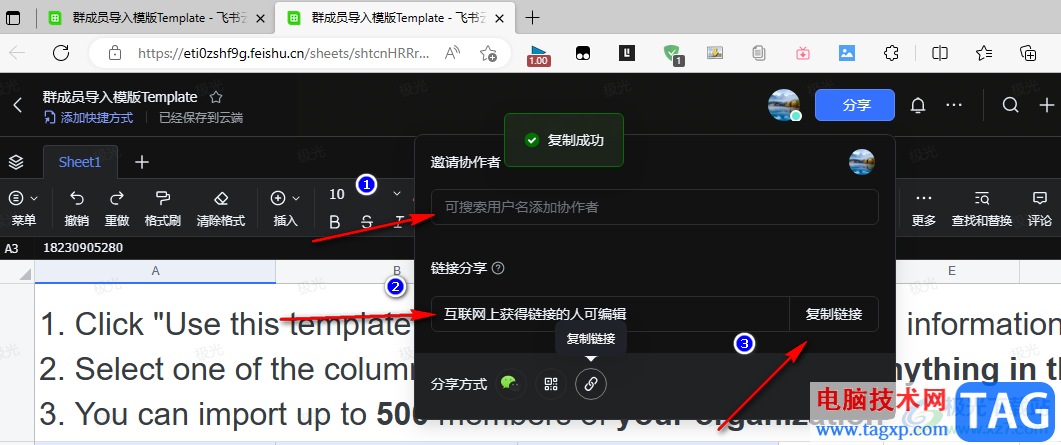Screen dimensions: 1061x445
Task: Close the first 群成员导入模版Template tab
Action: click(x=259, y=18)
